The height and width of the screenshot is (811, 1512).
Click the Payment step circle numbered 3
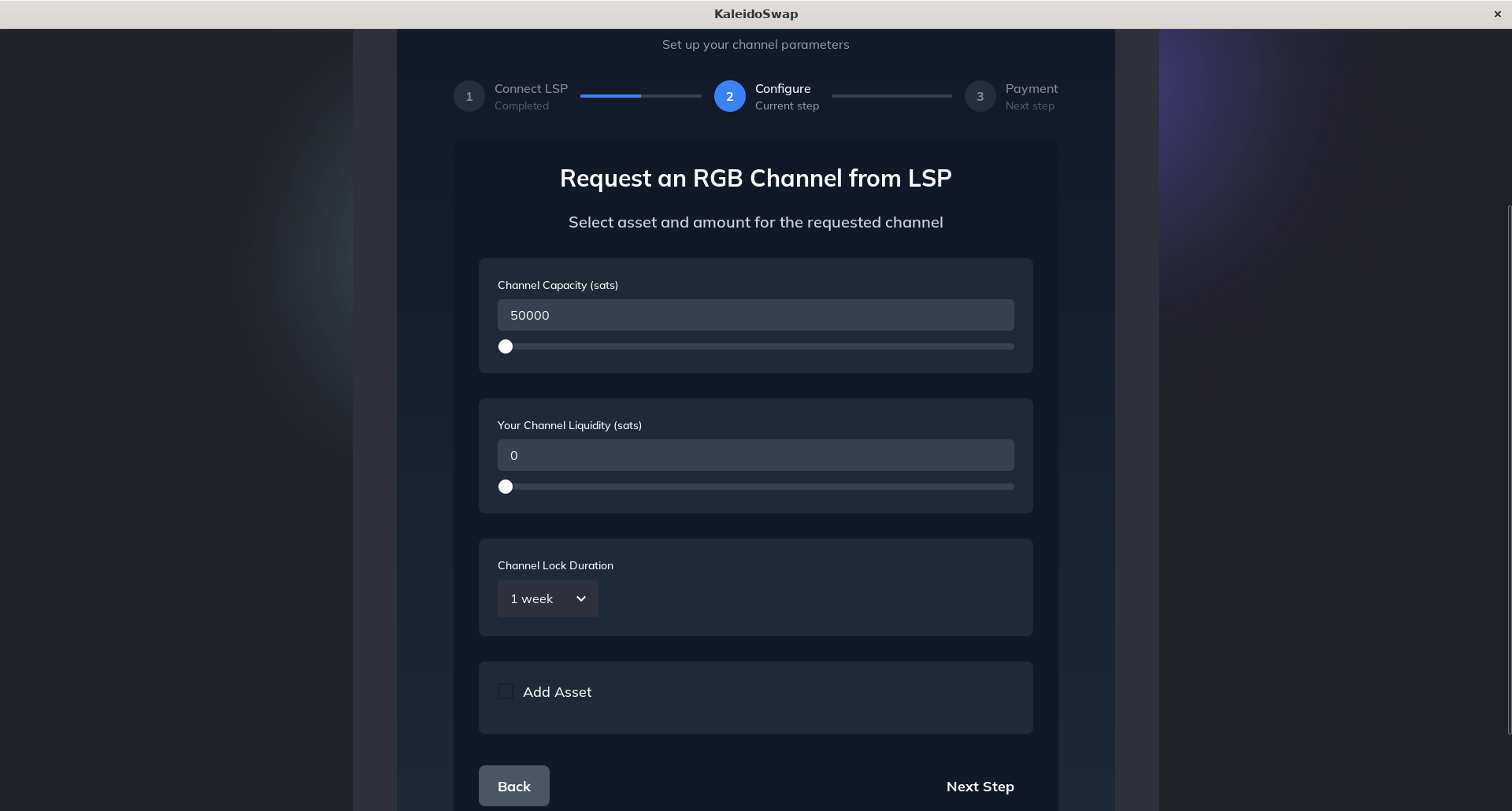tap(980, 96)
